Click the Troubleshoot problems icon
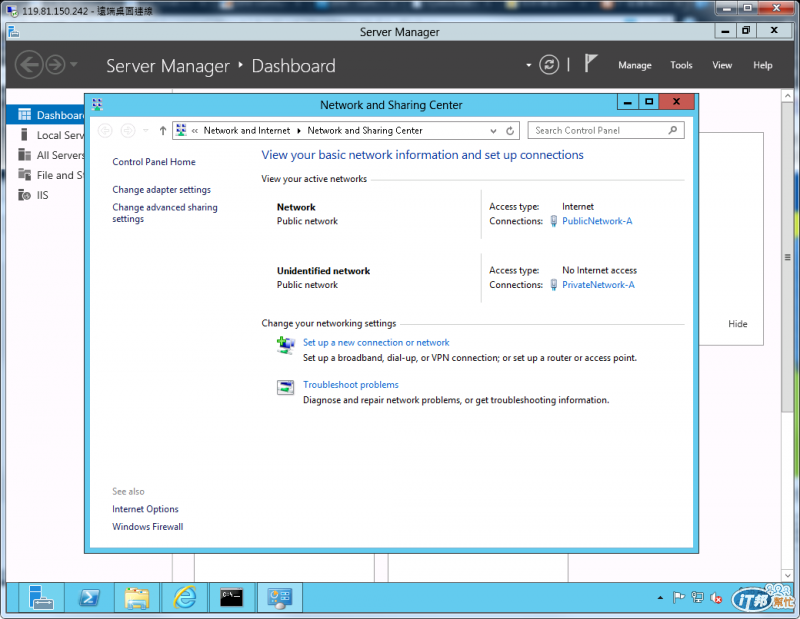The height and width of the screenshot is (619, 800). point(286,387)
